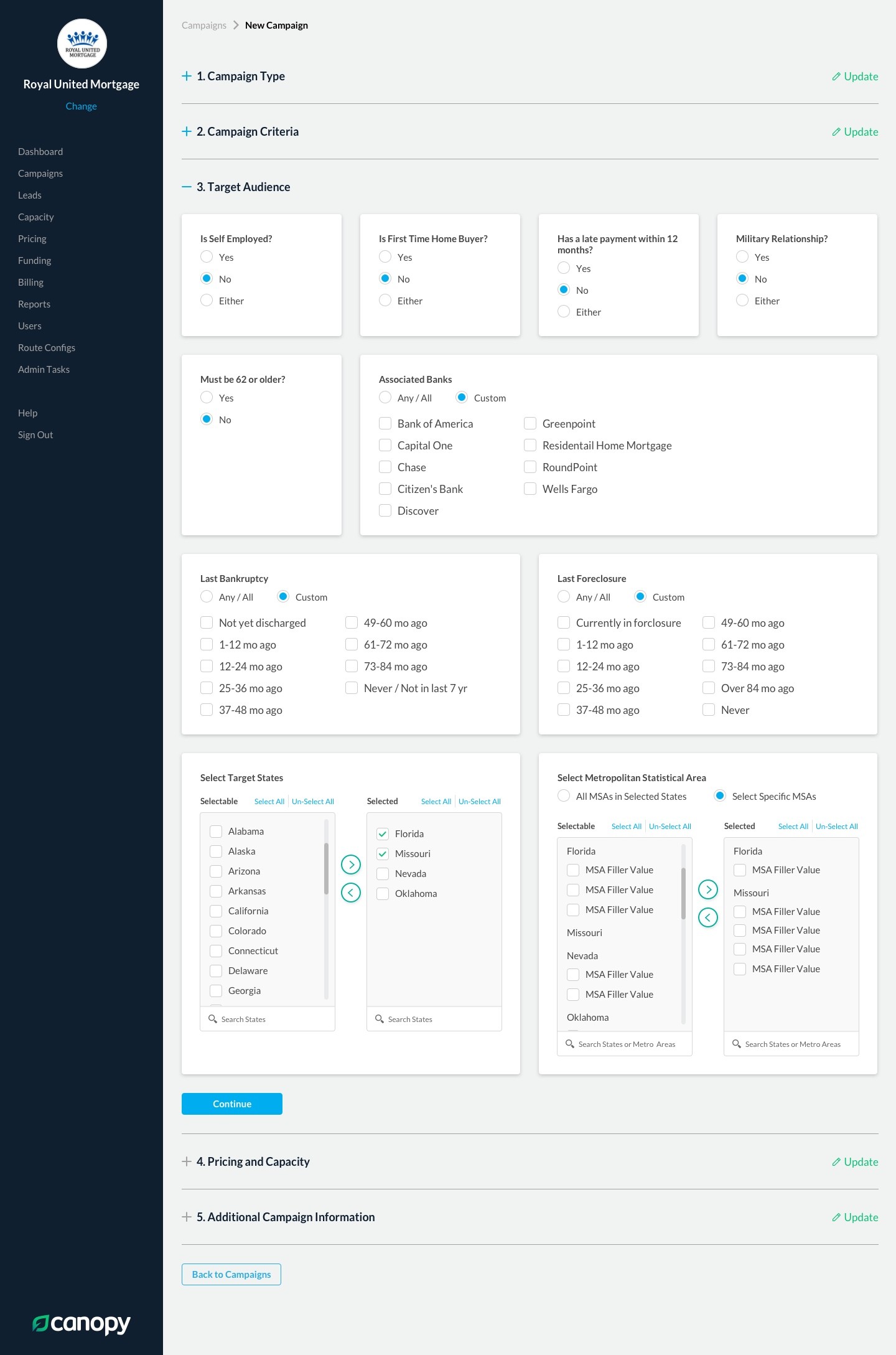
Task: Click search icon in Selectable MSA search
Action: (570, 1044)
